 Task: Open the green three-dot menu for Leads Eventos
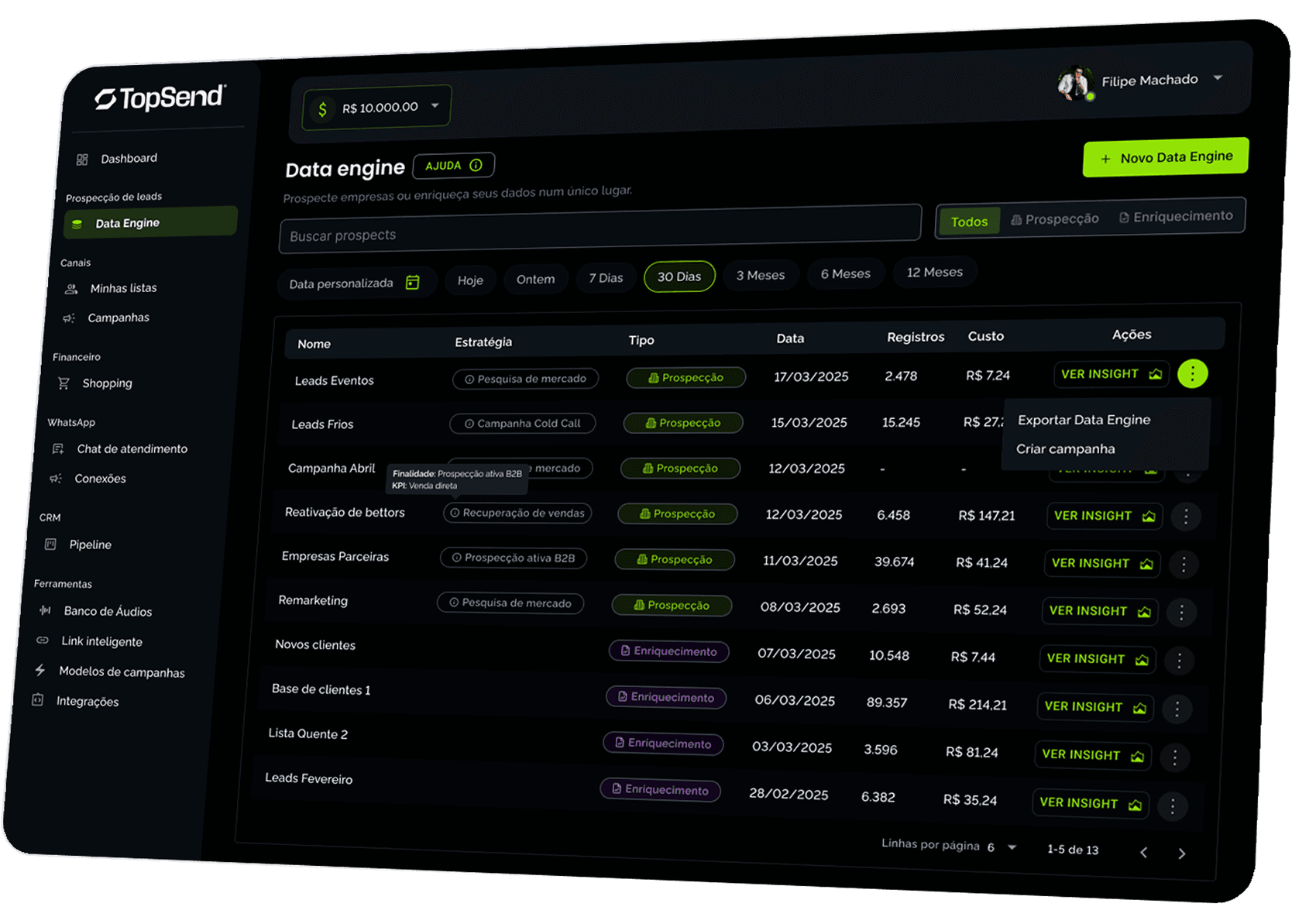[x=1192, y=374]
